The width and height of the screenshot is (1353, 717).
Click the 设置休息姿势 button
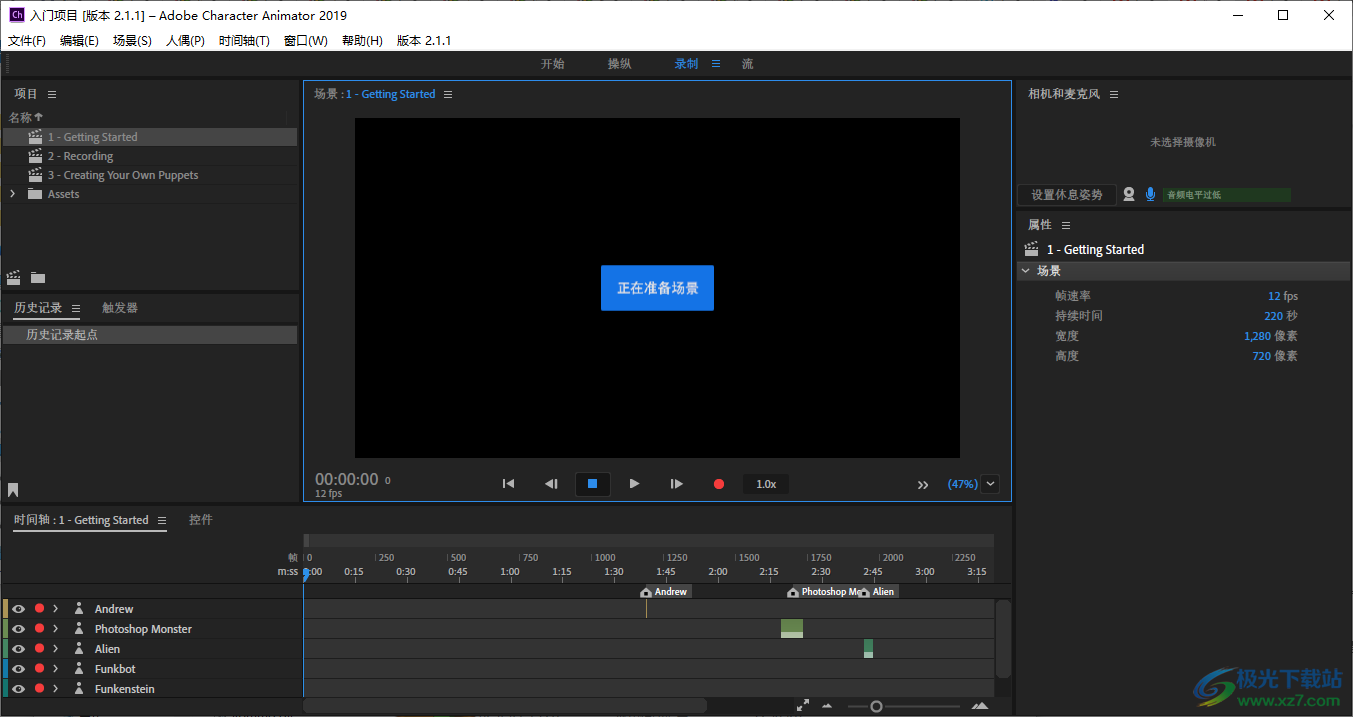tap(1067, 195)
